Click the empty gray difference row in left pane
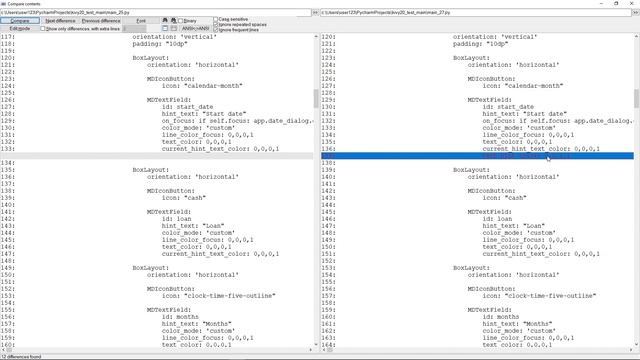 pos(157,156)
